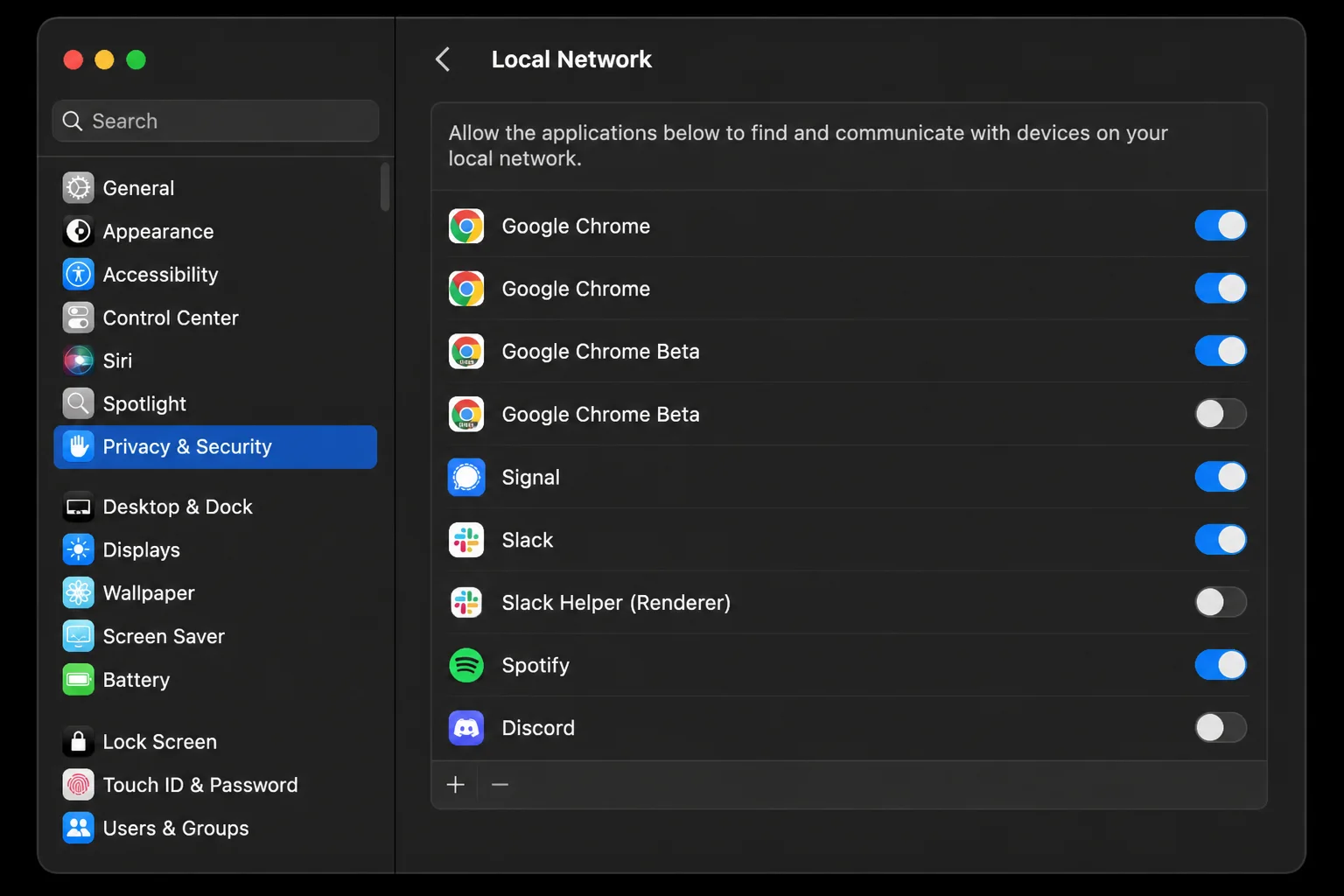This screenshot has width=1344, height=896.
Task: Click the second Google Chrome app icon
Action: (x=466, y=289)
